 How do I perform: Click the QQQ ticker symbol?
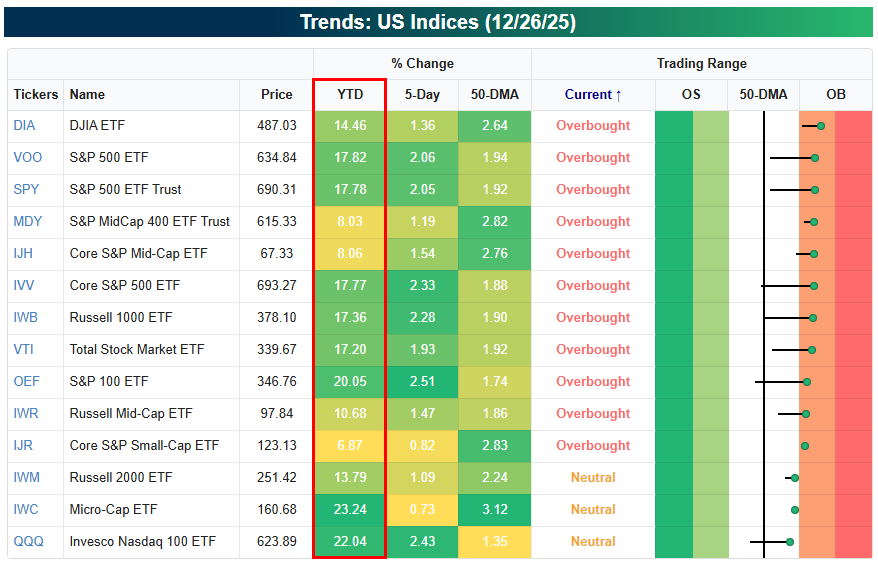pyautogui.click(x=27, y=542)
